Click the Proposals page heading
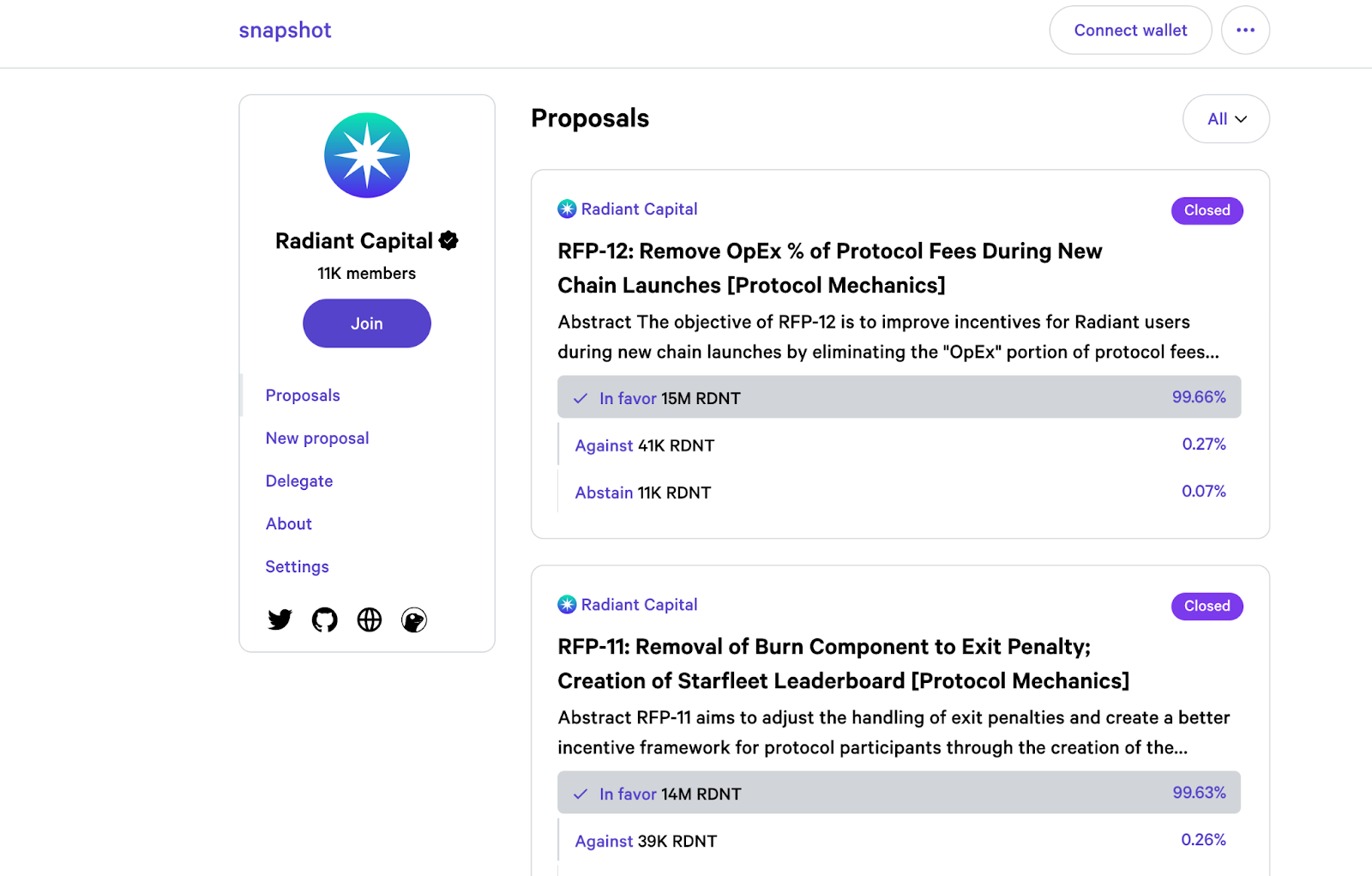 pyautogui.click(x=590, y=118)
